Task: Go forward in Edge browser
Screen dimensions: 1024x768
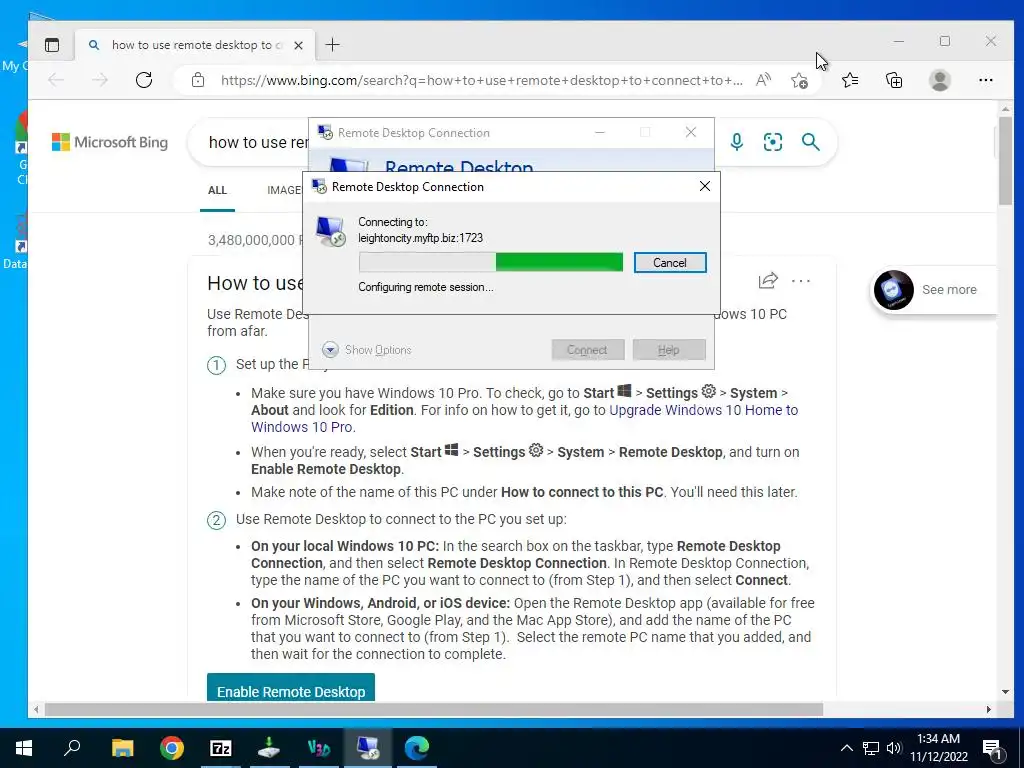Action: (99, 80)
